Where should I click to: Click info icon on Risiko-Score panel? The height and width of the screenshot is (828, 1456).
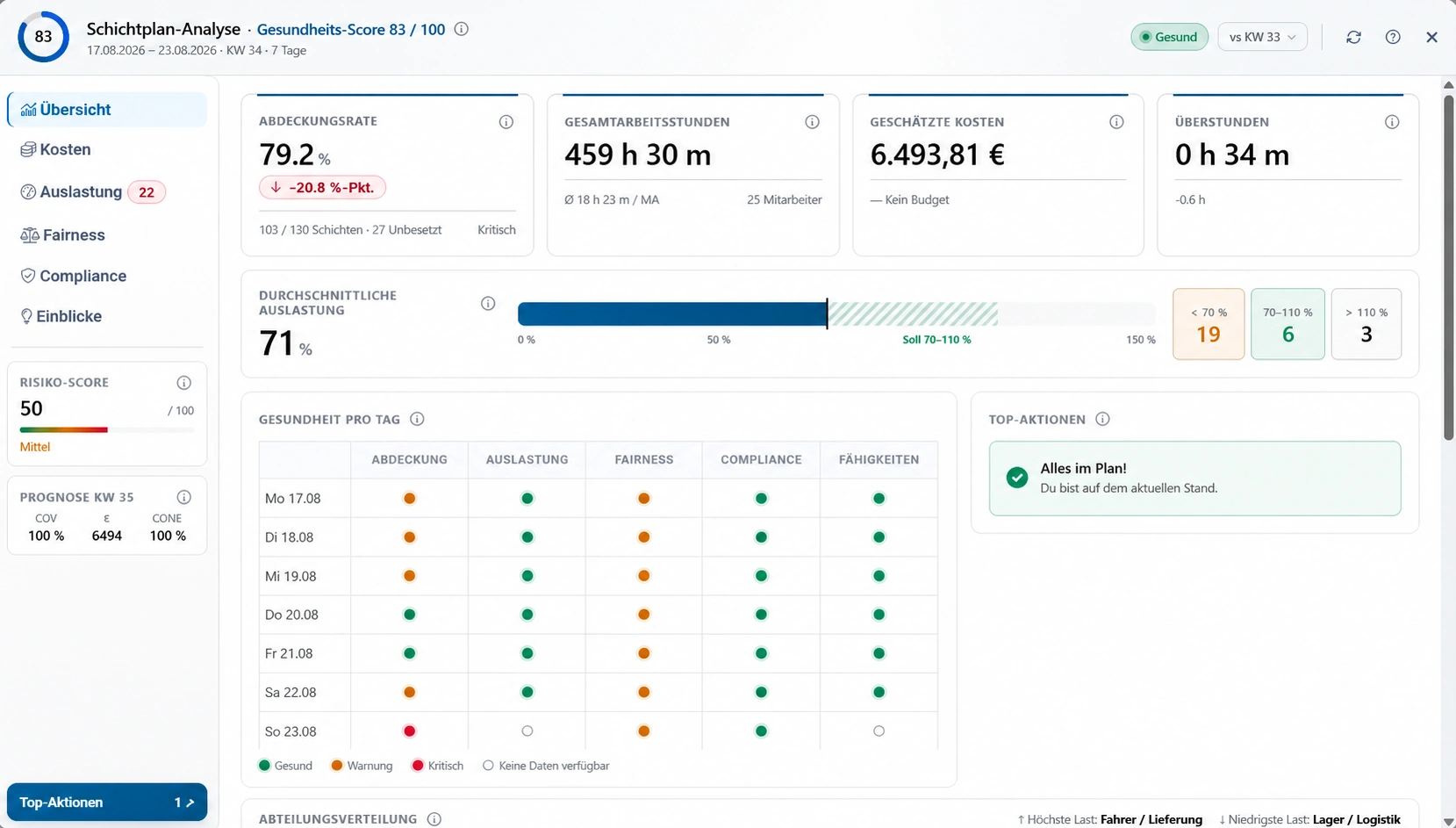[183, 383]
